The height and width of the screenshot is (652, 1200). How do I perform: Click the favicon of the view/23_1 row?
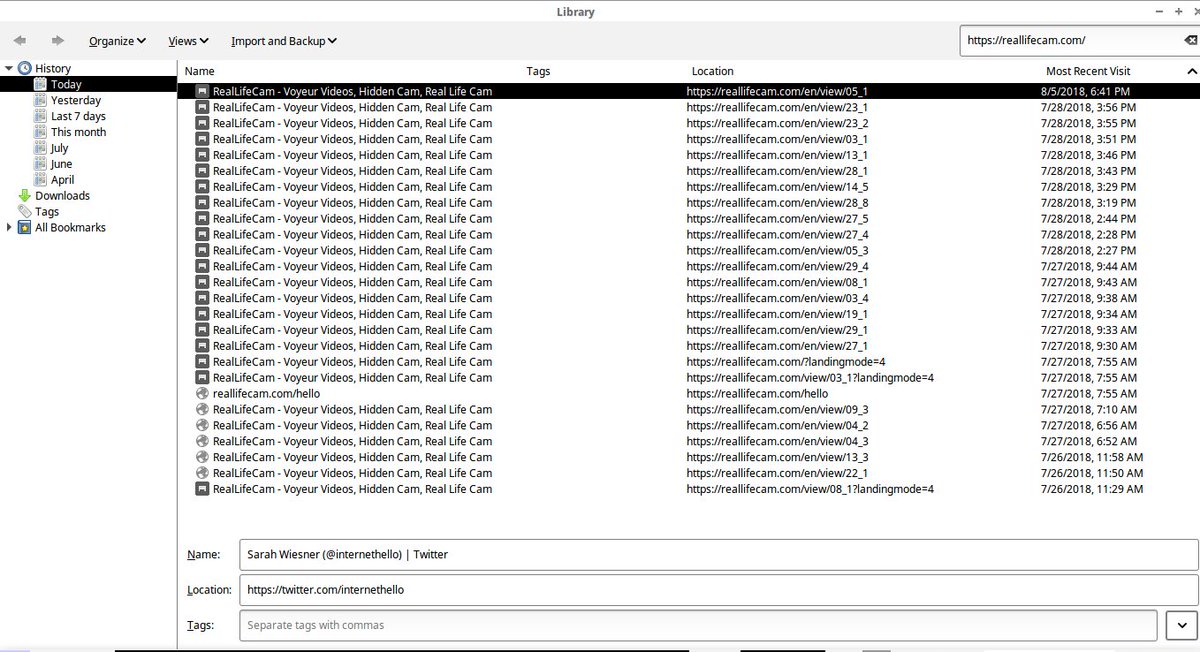point(203,107)
